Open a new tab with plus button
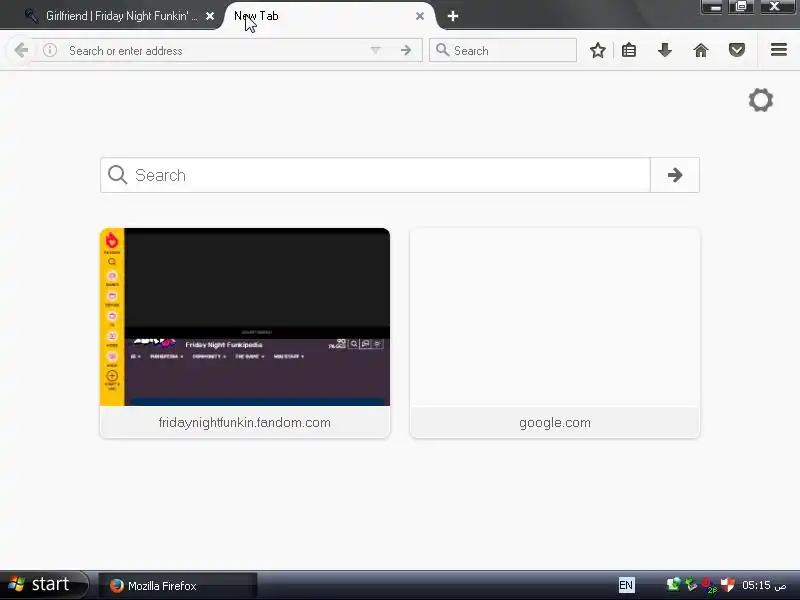This screenshot has height=600, width=800. click(453, 16)
